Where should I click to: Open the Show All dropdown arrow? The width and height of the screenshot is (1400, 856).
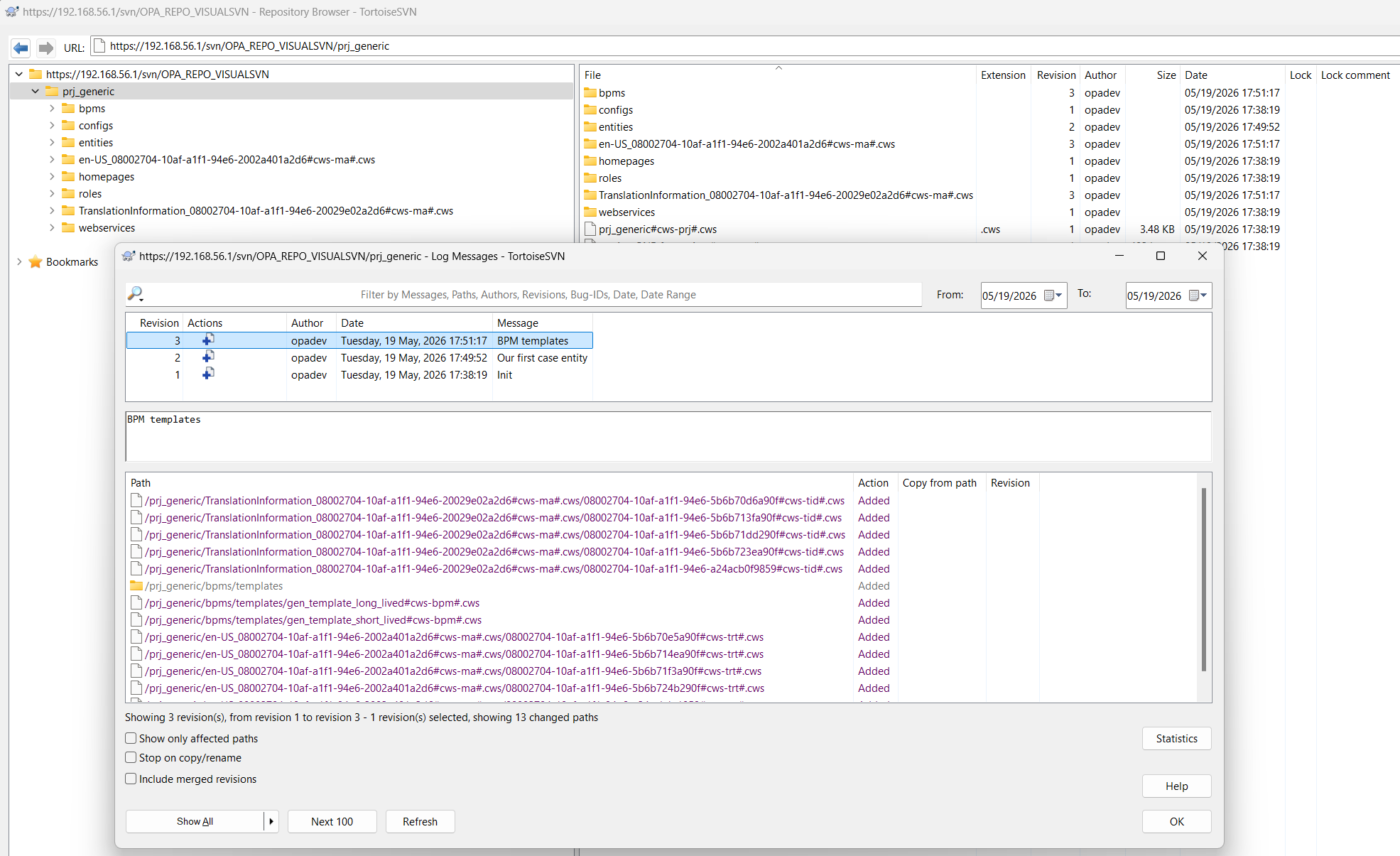coord(271,821)
